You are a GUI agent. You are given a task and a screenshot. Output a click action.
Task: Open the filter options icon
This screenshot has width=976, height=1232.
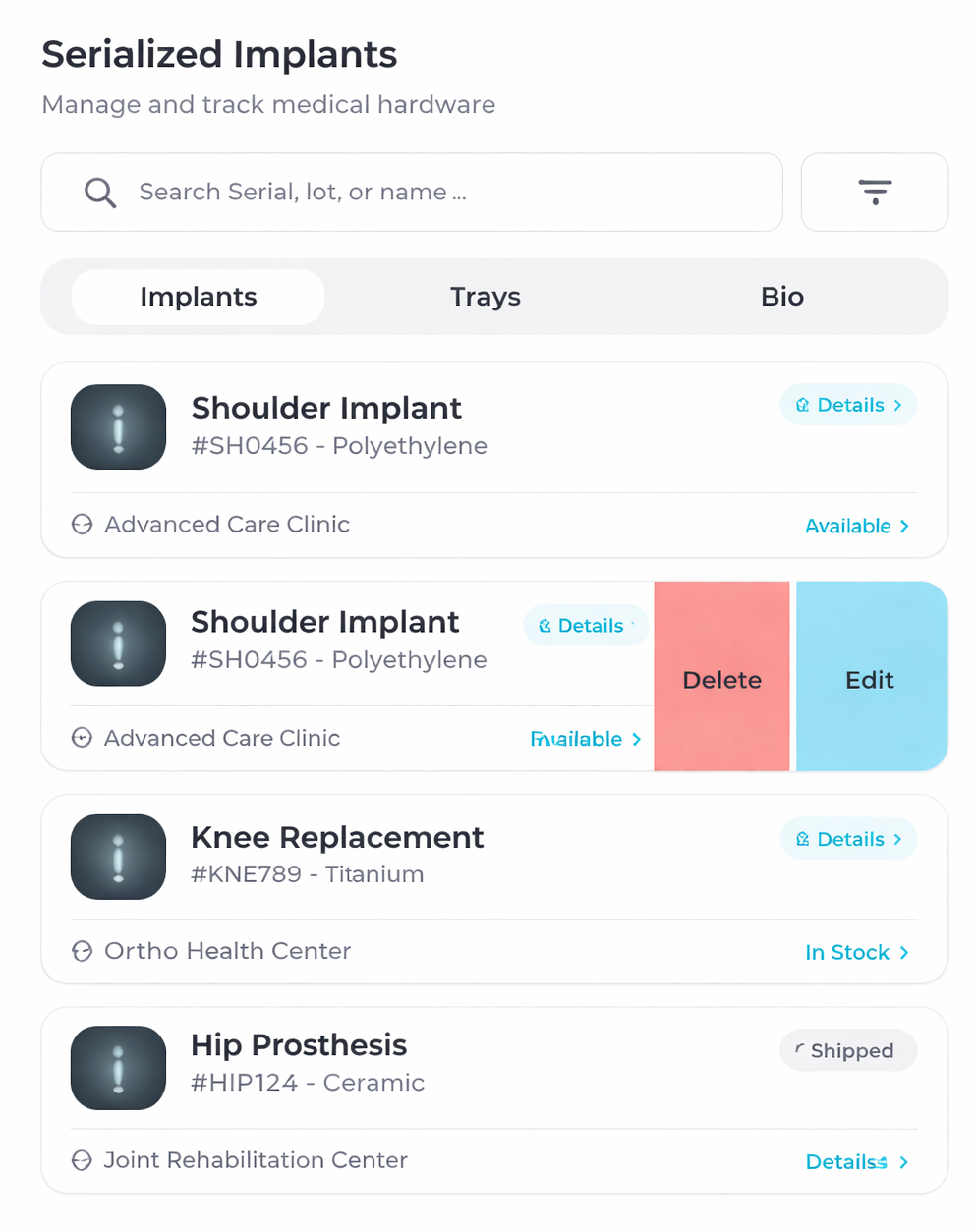(874, 193)
